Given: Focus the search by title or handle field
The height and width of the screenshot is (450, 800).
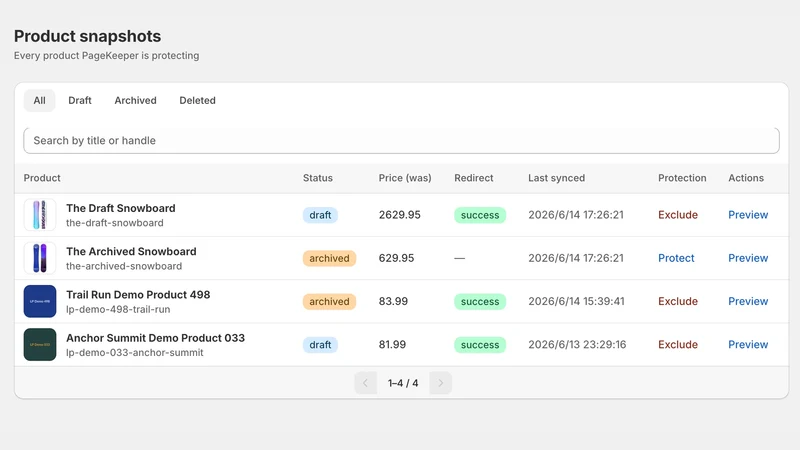Looking at the screenshot, I should (x=401, y=140).
